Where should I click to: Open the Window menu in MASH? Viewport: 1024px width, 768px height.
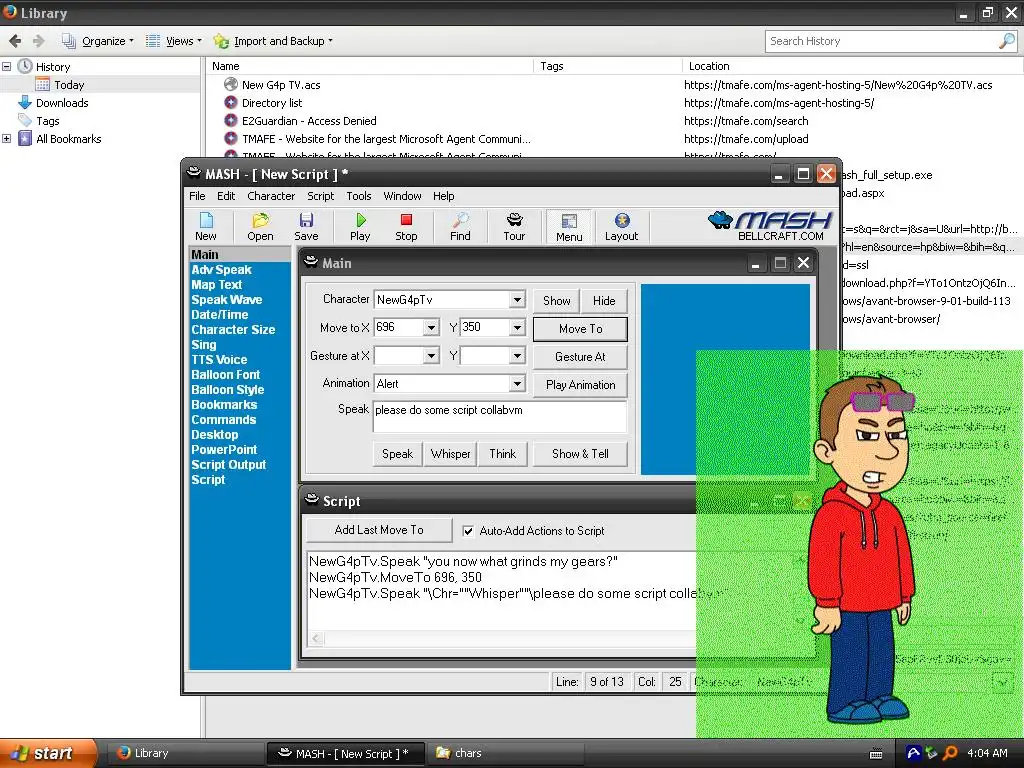point(402,196)
